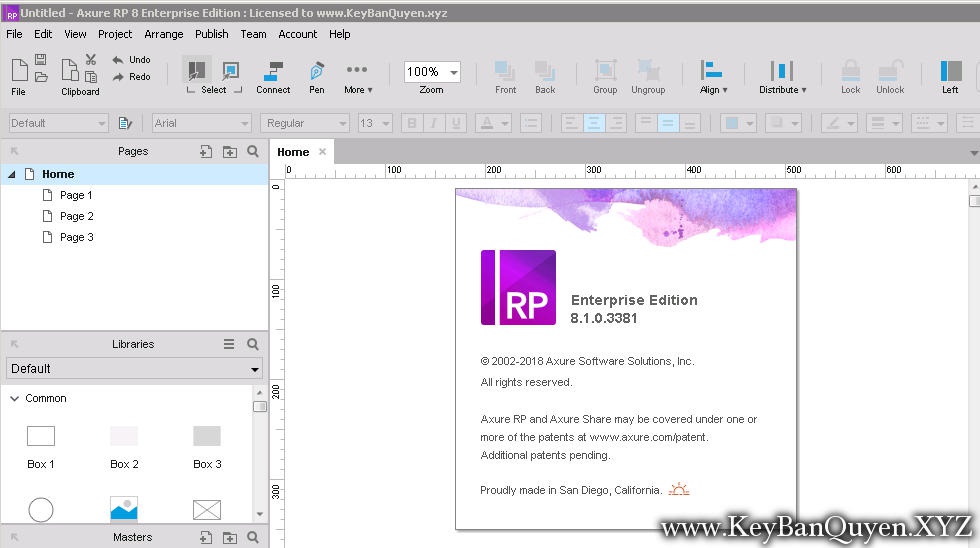The height and width of the screenshot is (548, 980).
Task: Open the 100% Zoom dropdown
Action: pyautogui.click(x=432, y=72)
